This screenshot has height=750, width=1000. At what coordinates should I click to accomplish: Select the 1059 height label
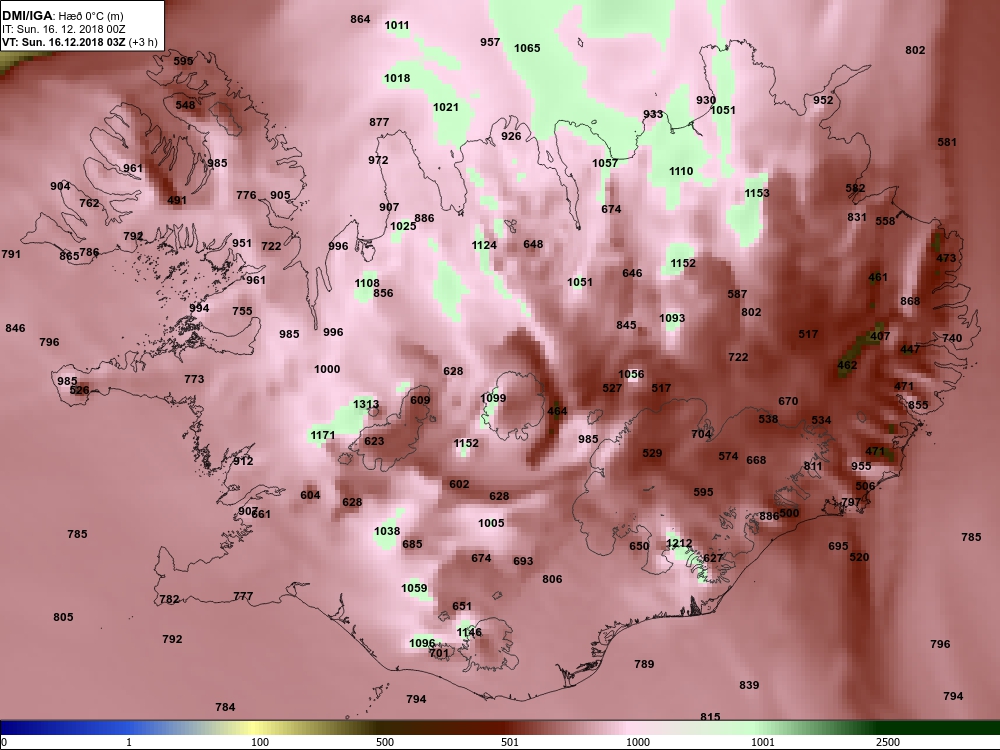point(415,588)
